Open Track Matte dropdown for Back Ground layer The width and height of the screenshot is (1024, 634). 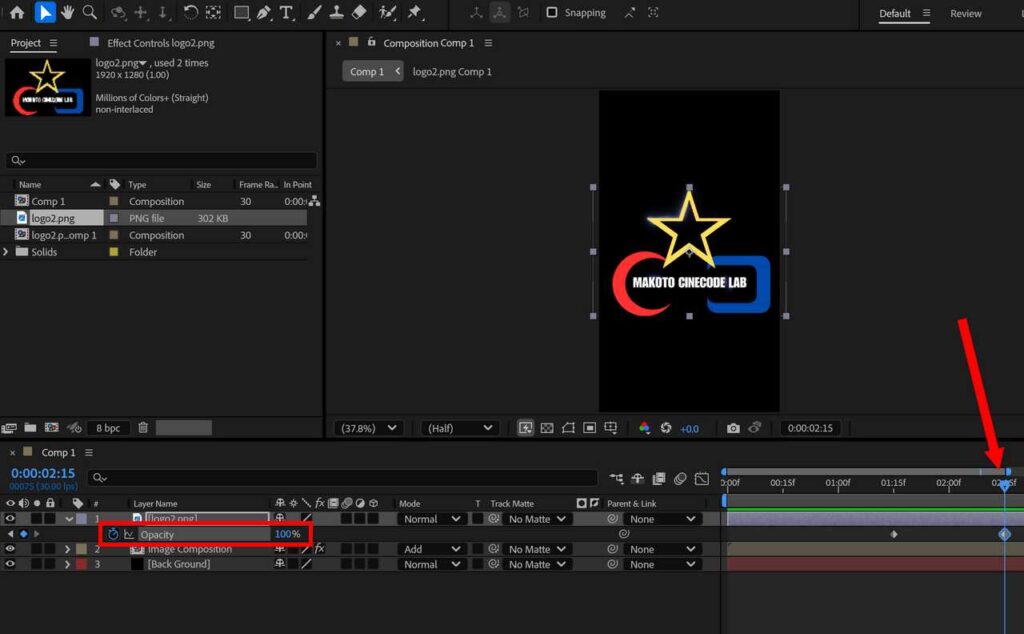pyautogui.click(x=537, y=564)
